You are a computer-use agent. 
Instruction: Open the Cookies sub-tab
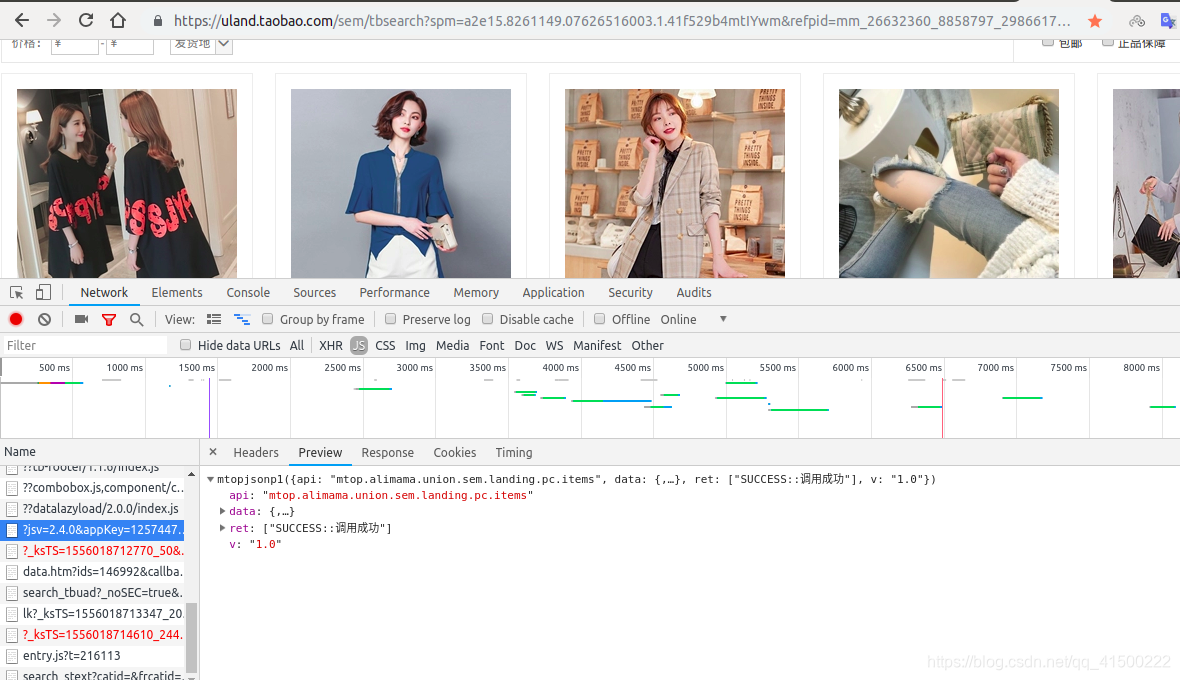click(x=455, y=452)
